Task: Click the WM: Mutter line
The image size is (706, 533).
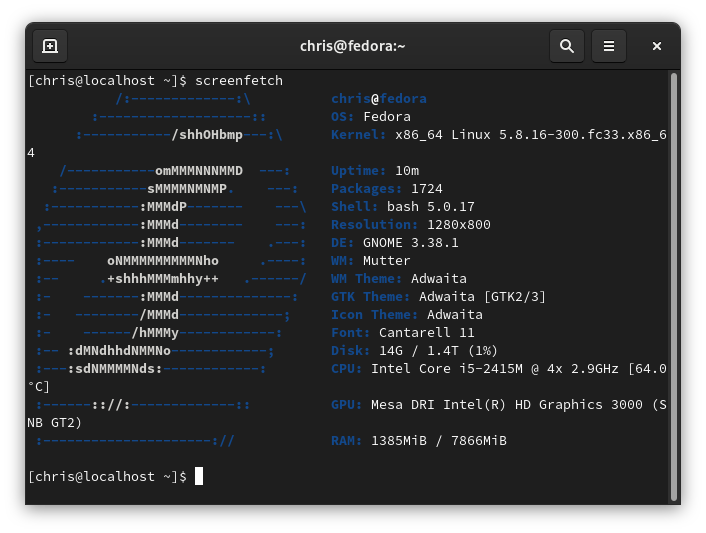Action: click(371, 261)
